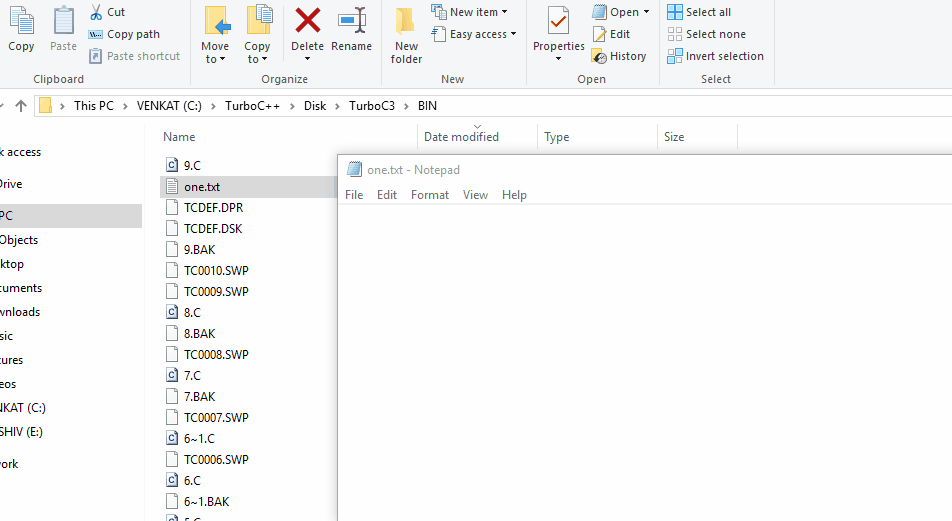Open the Properties icon in ribbon

click(x=558, y=20)
